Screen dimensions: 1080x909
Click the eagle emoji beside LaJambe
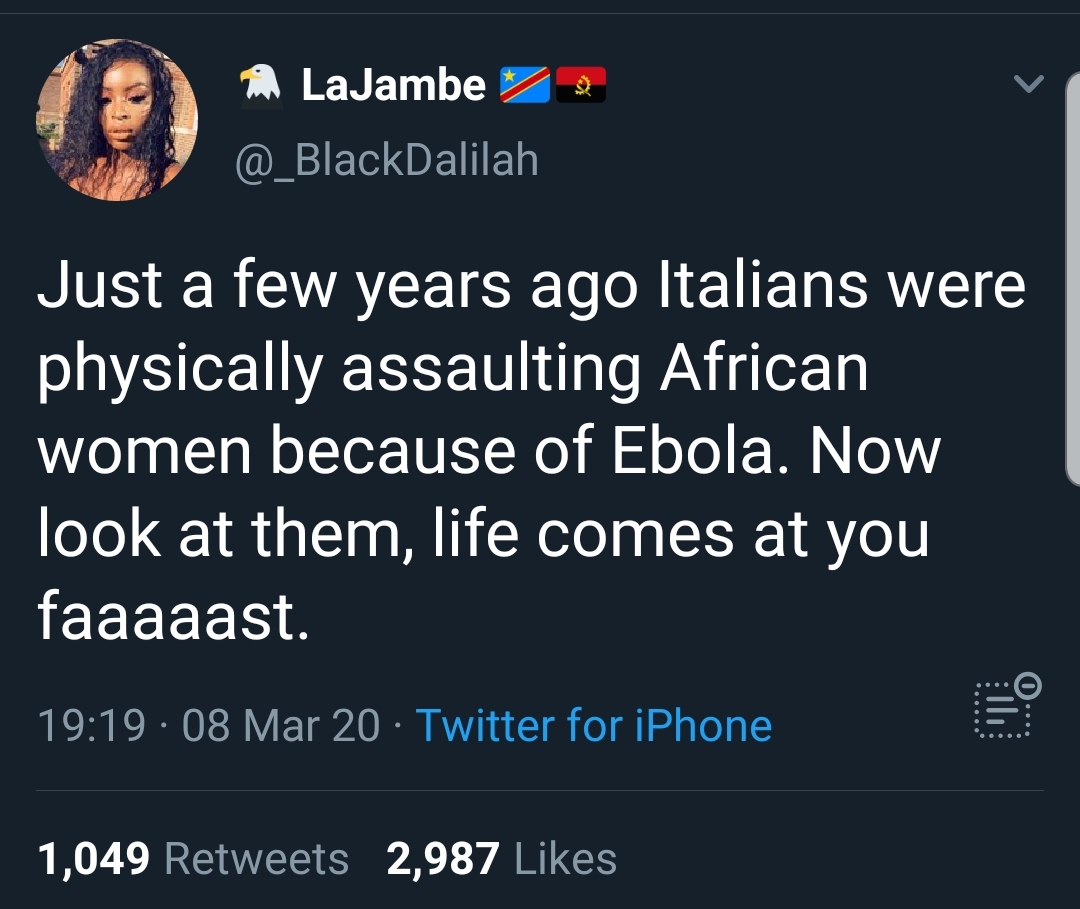[x=262, y=84]
